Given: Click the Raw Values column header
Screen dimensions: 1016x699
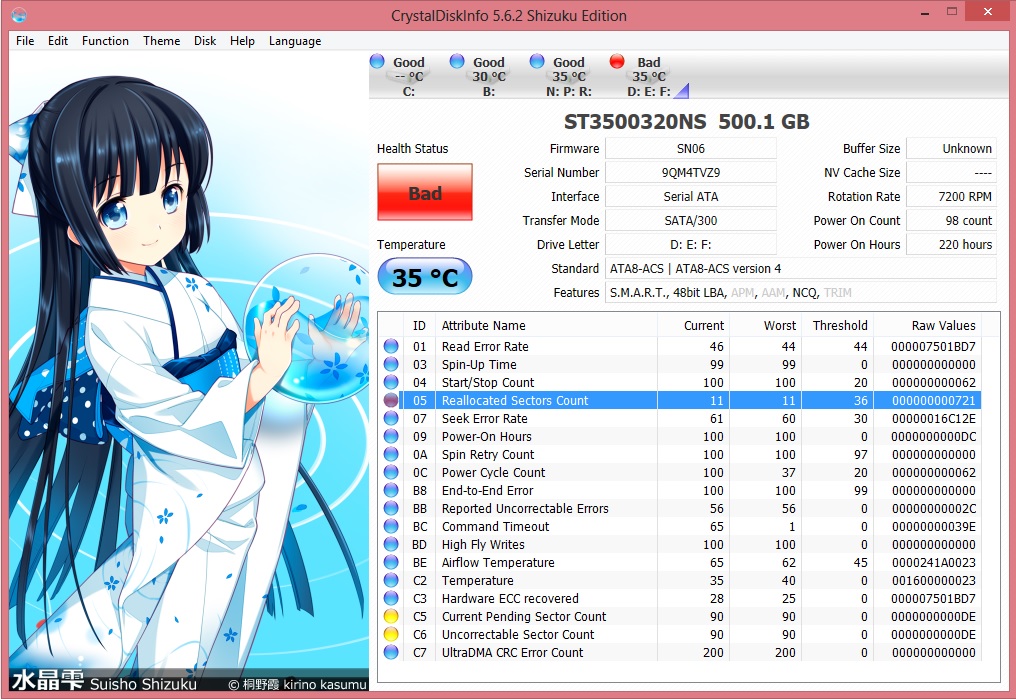Looking at the screenshot, I should pos(927,325).
